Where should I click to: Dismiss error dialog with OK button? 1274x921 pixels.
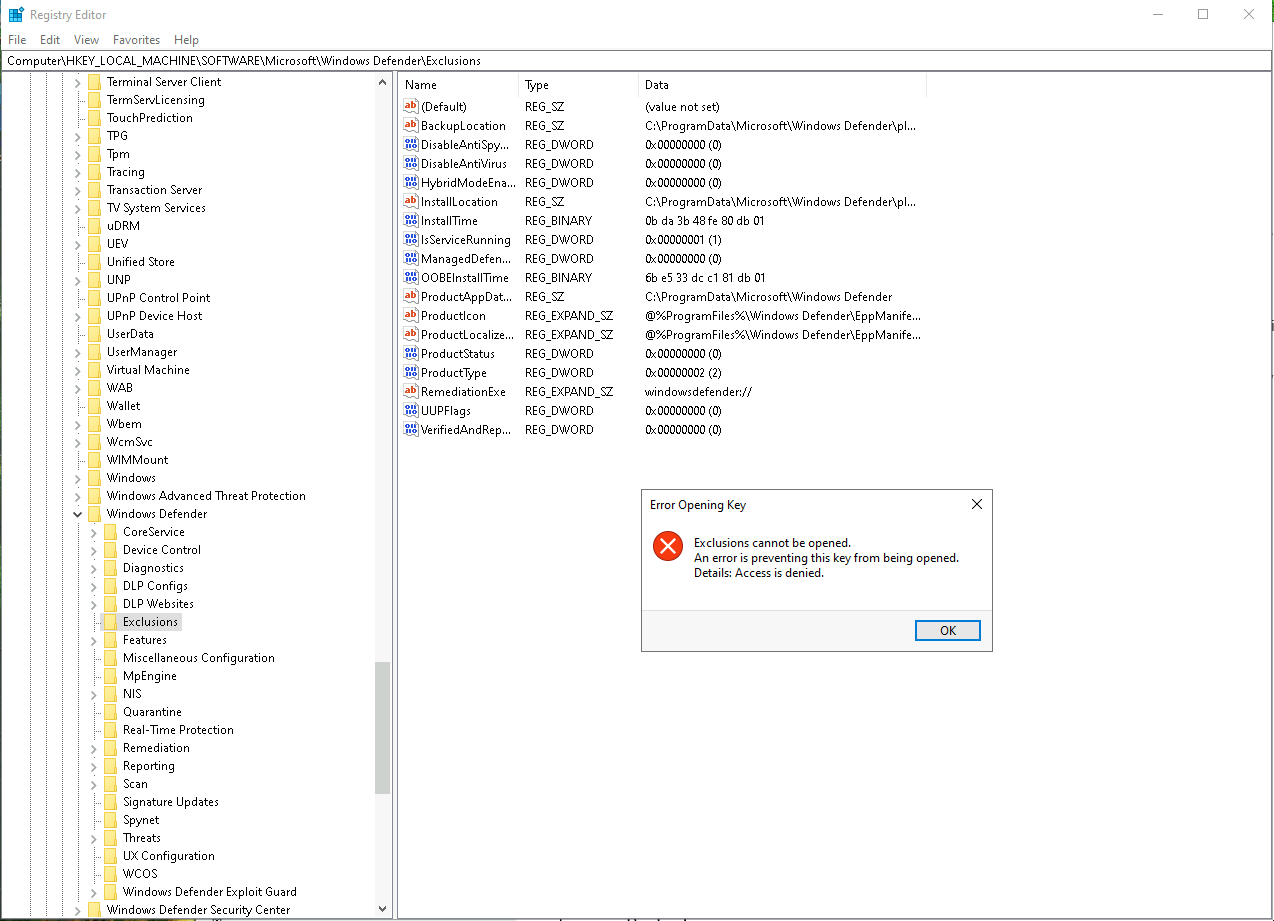947,630
